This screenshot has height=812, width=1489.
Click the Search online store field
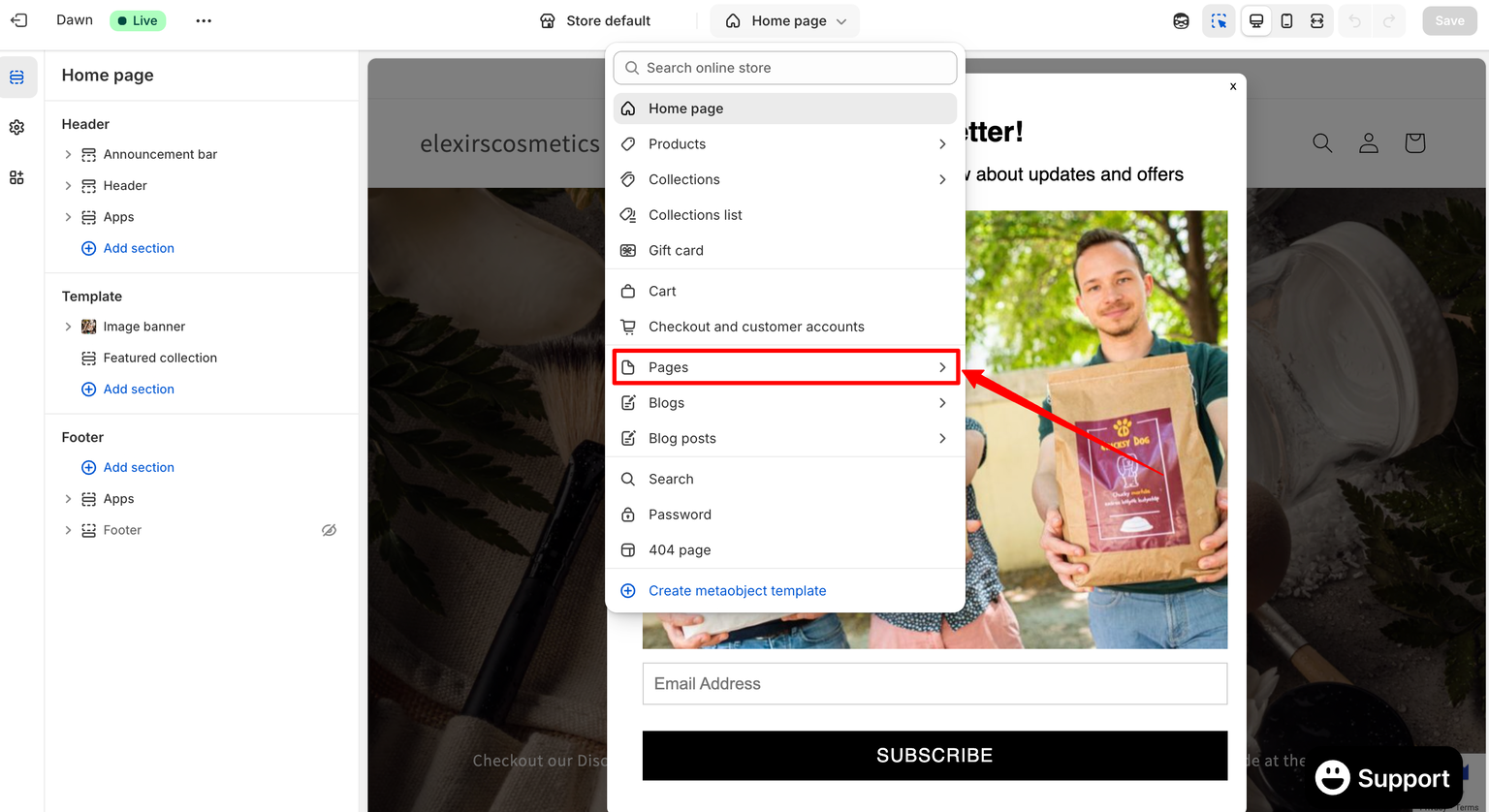pyautogui.click(x=785, y=68)
